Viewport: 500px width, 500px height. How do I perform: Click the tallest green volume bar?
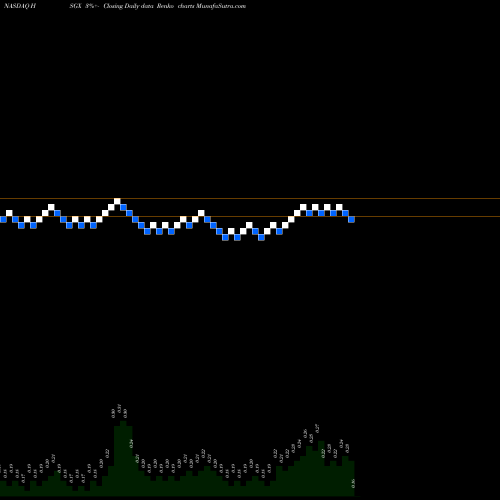point(123,458)
